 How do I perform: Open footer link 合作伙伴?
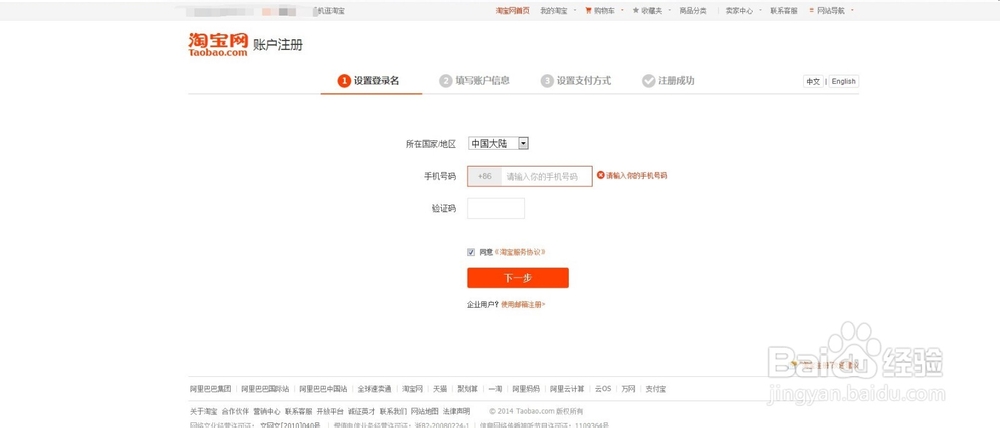235,411
